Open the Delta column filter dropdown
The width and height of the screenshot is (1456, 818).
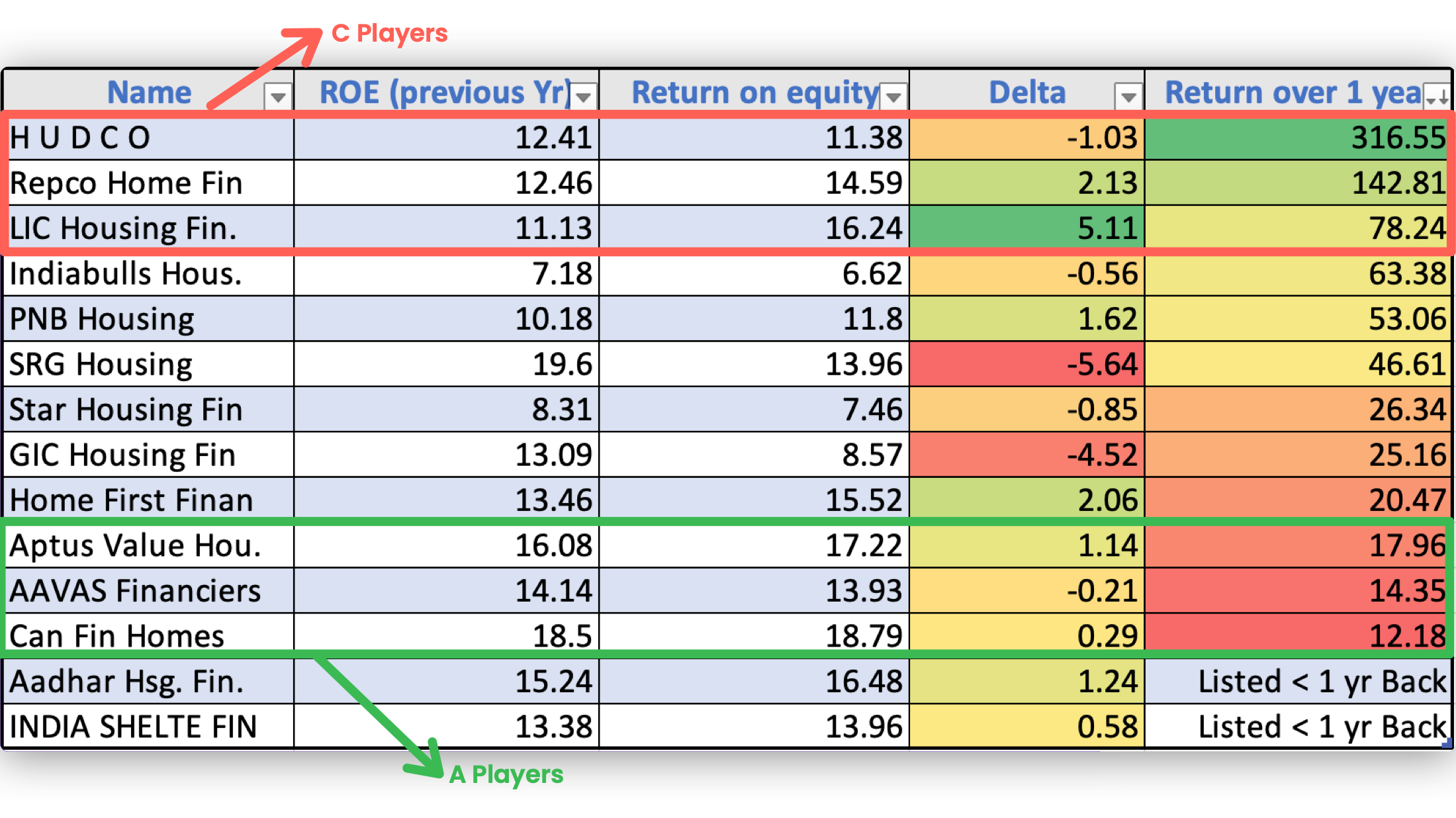coord(1128,97)
